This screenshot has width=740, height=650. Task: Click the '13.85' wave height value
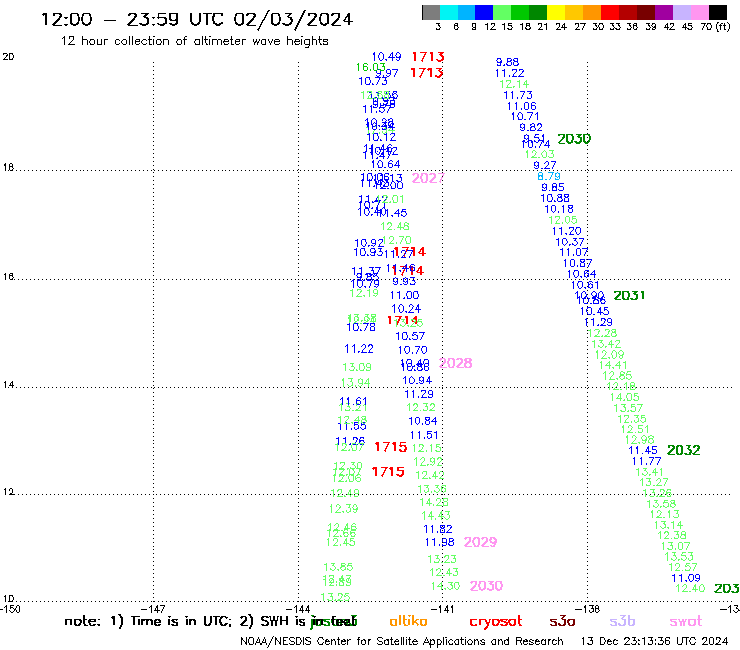point(338,567)
